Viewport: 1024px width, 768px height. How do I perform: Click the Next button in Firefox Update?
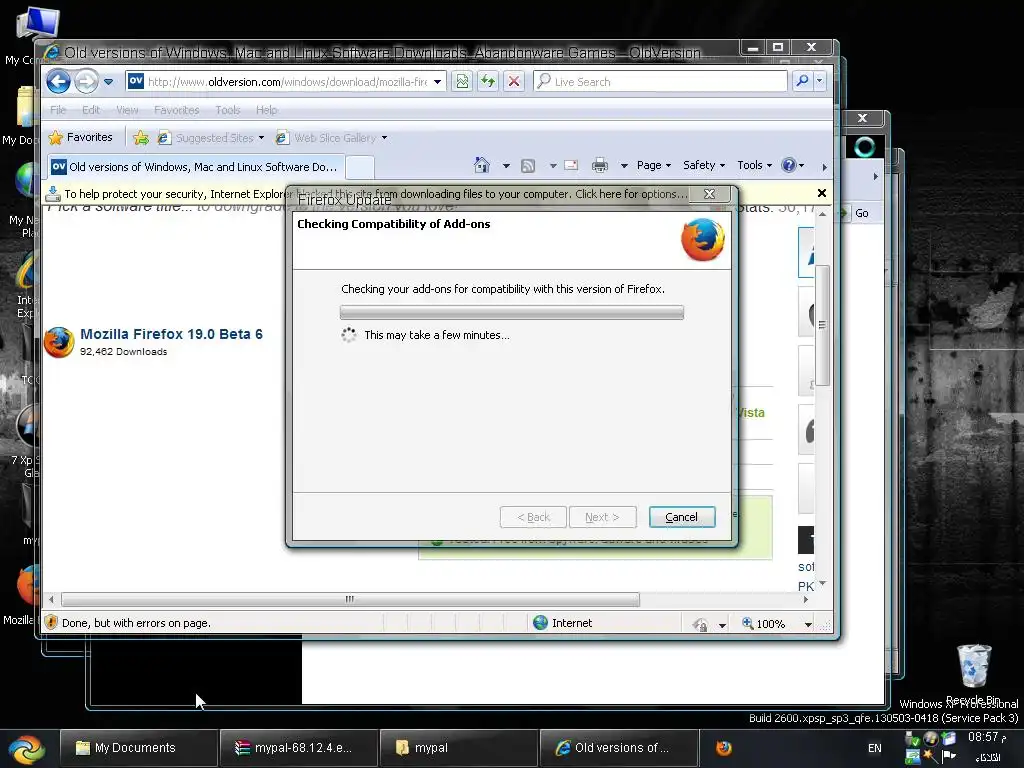coord(602,517)
